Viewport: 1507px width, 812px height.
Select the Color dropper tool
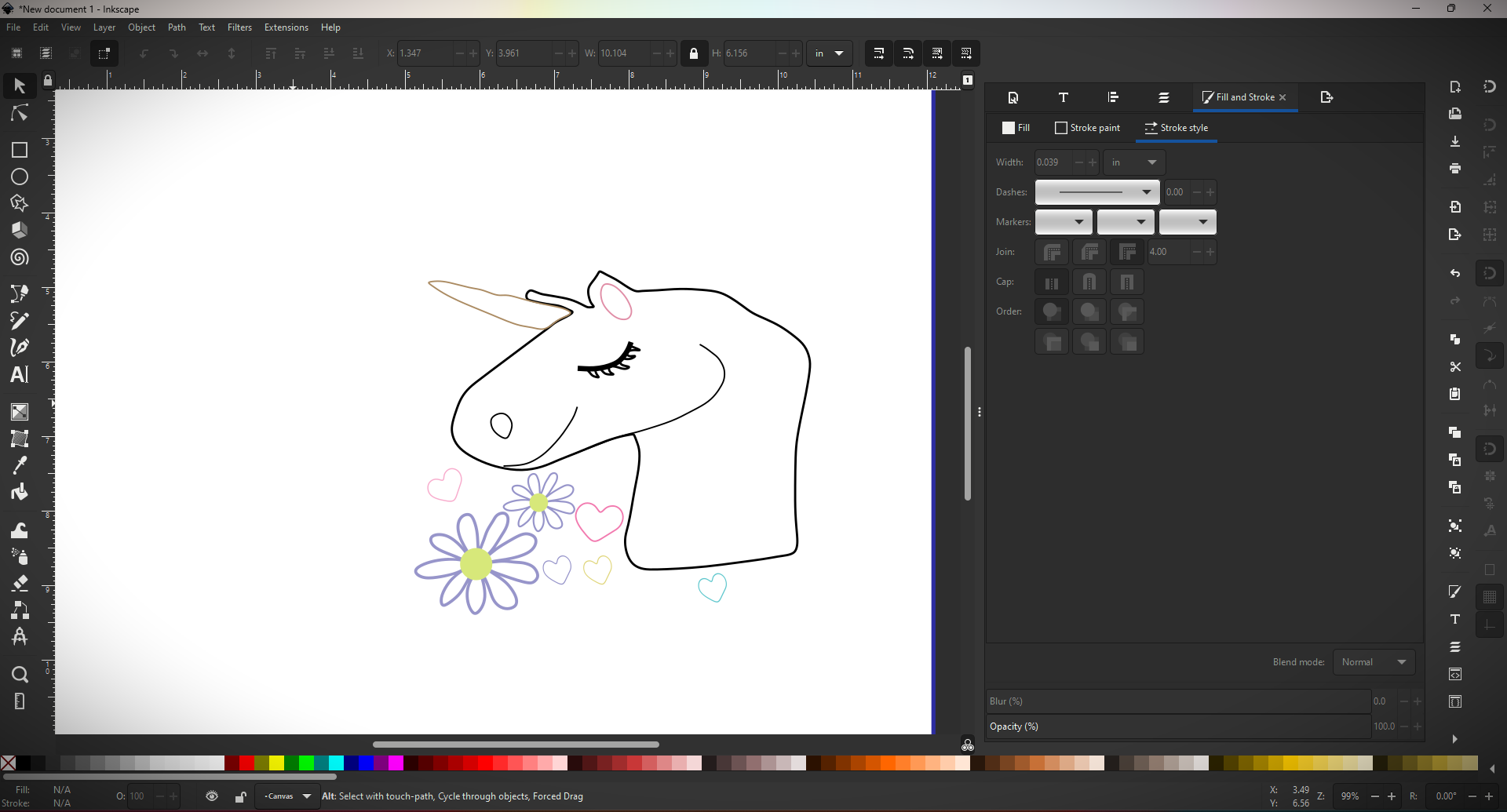[x=20, y=465]
